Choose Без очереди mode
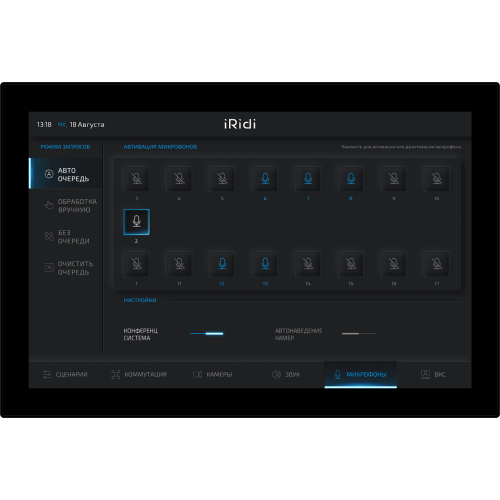The image size is (500, 500). tap(66, 237)
